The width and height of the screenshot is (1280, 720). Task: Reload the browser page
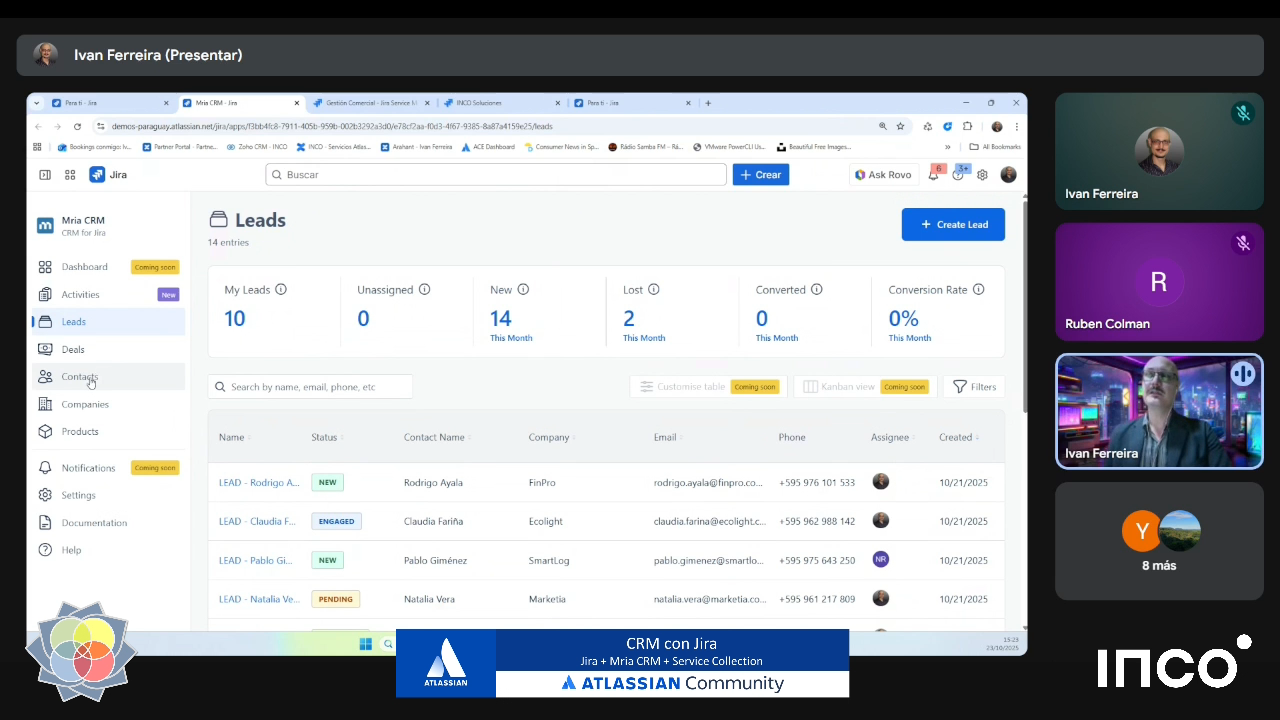pyautogui.click(x=77, y=127)
